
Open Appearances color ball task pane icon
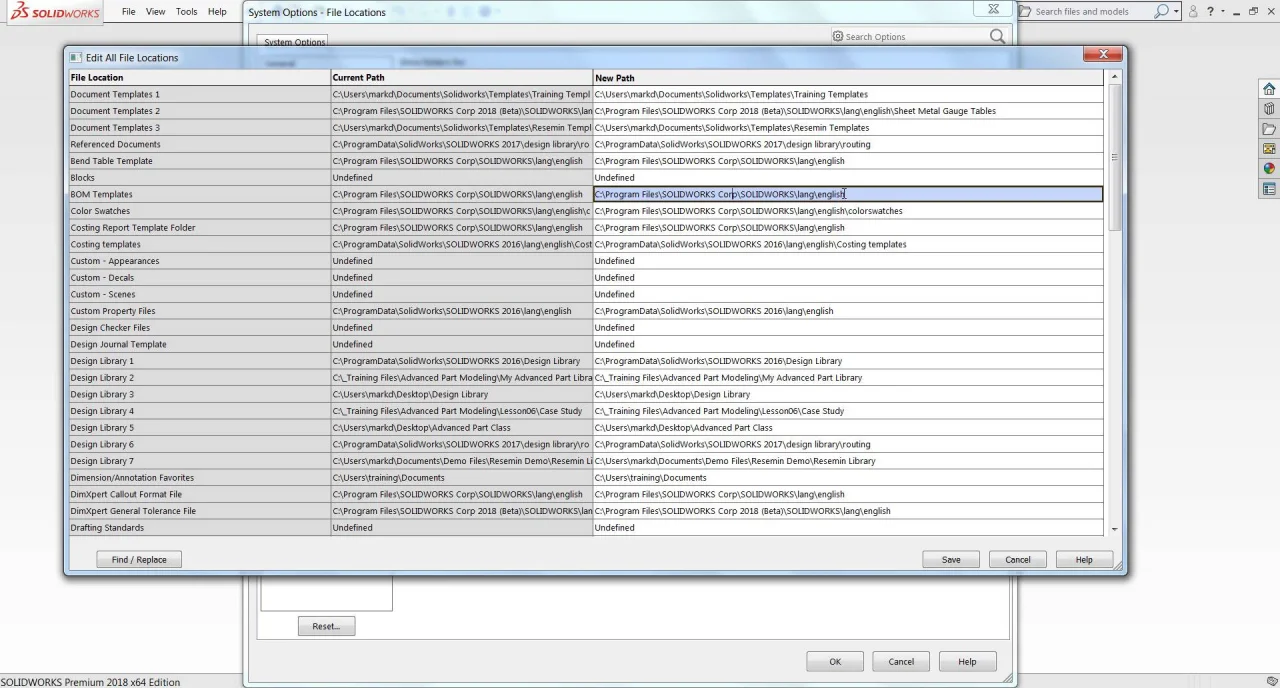[1269, 169]
